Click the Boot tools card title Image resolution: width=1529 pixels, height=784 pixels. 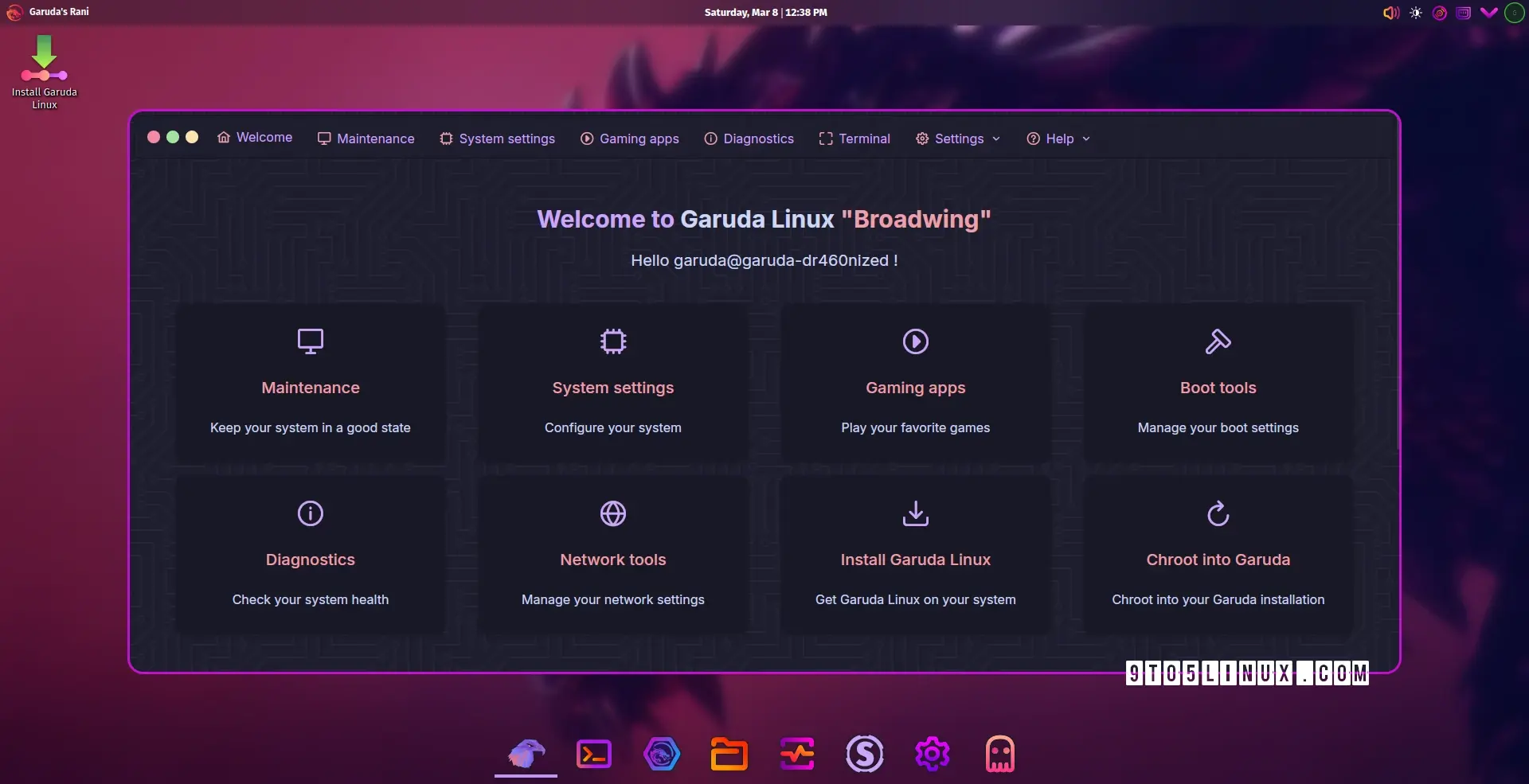(1218, 388)
